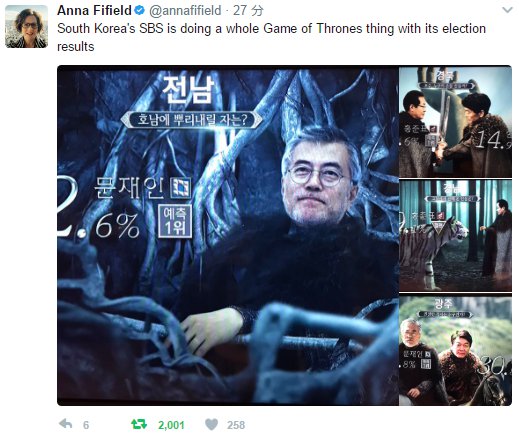Click the reply arrow icon
This screenshot has width=519, height=438.
point(65,424)
